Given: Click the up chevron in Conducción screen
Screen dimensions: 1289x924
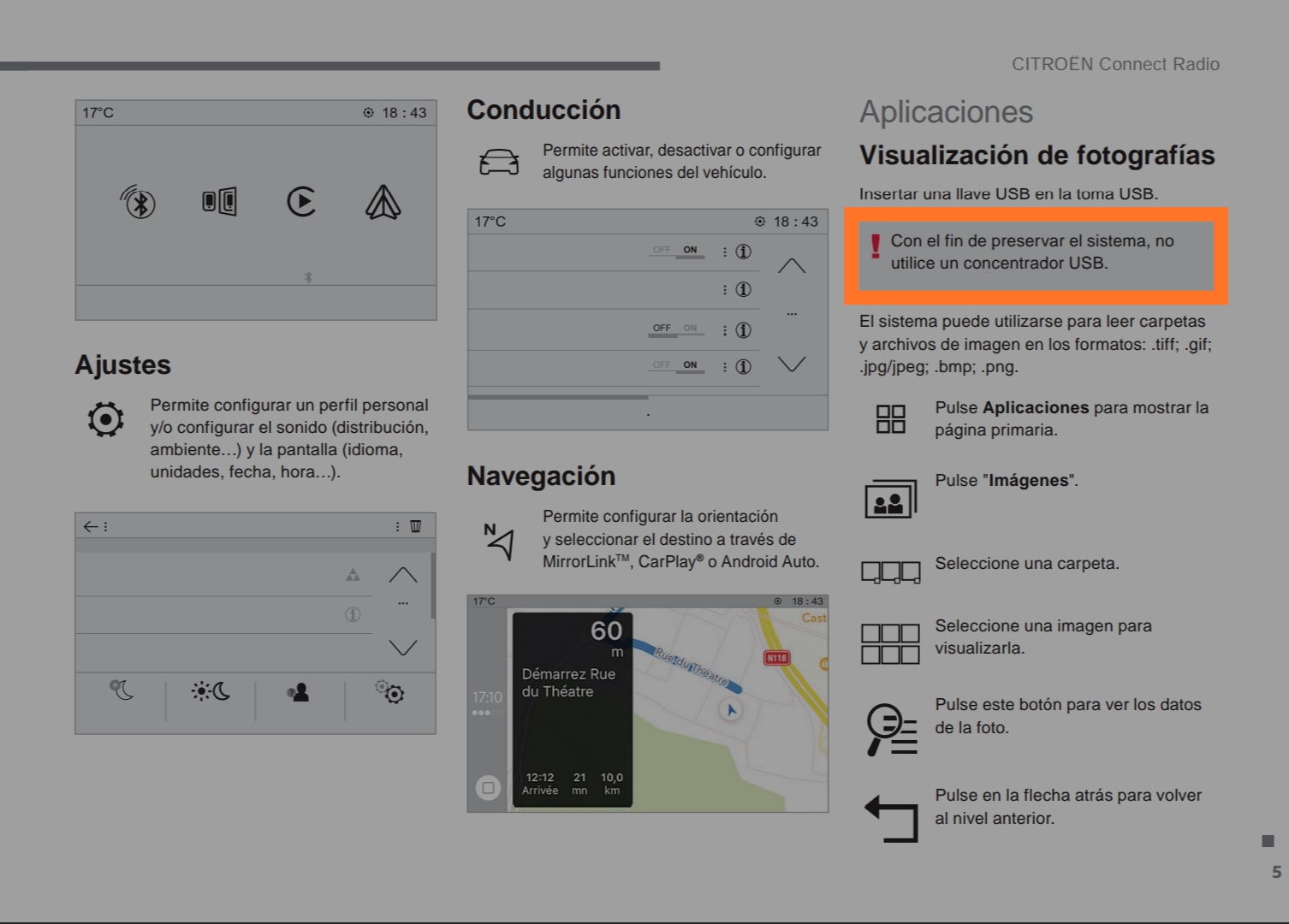Looking at the screenshot, I should [792, 266].
